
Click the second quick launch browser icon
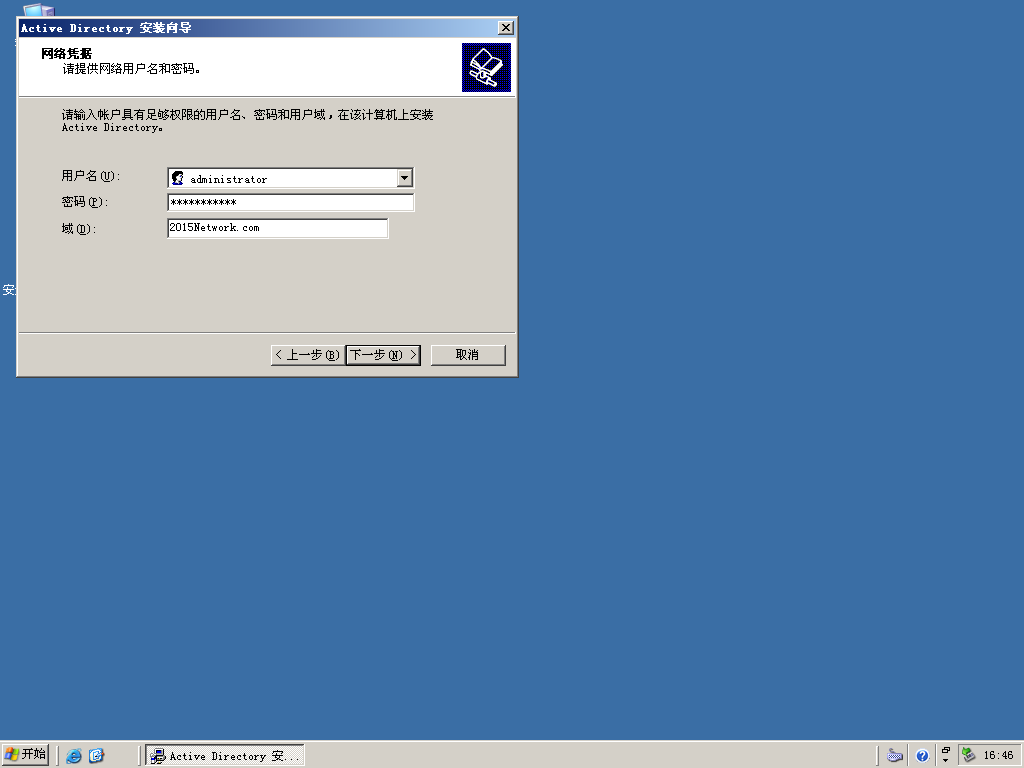tap(96, 756)
